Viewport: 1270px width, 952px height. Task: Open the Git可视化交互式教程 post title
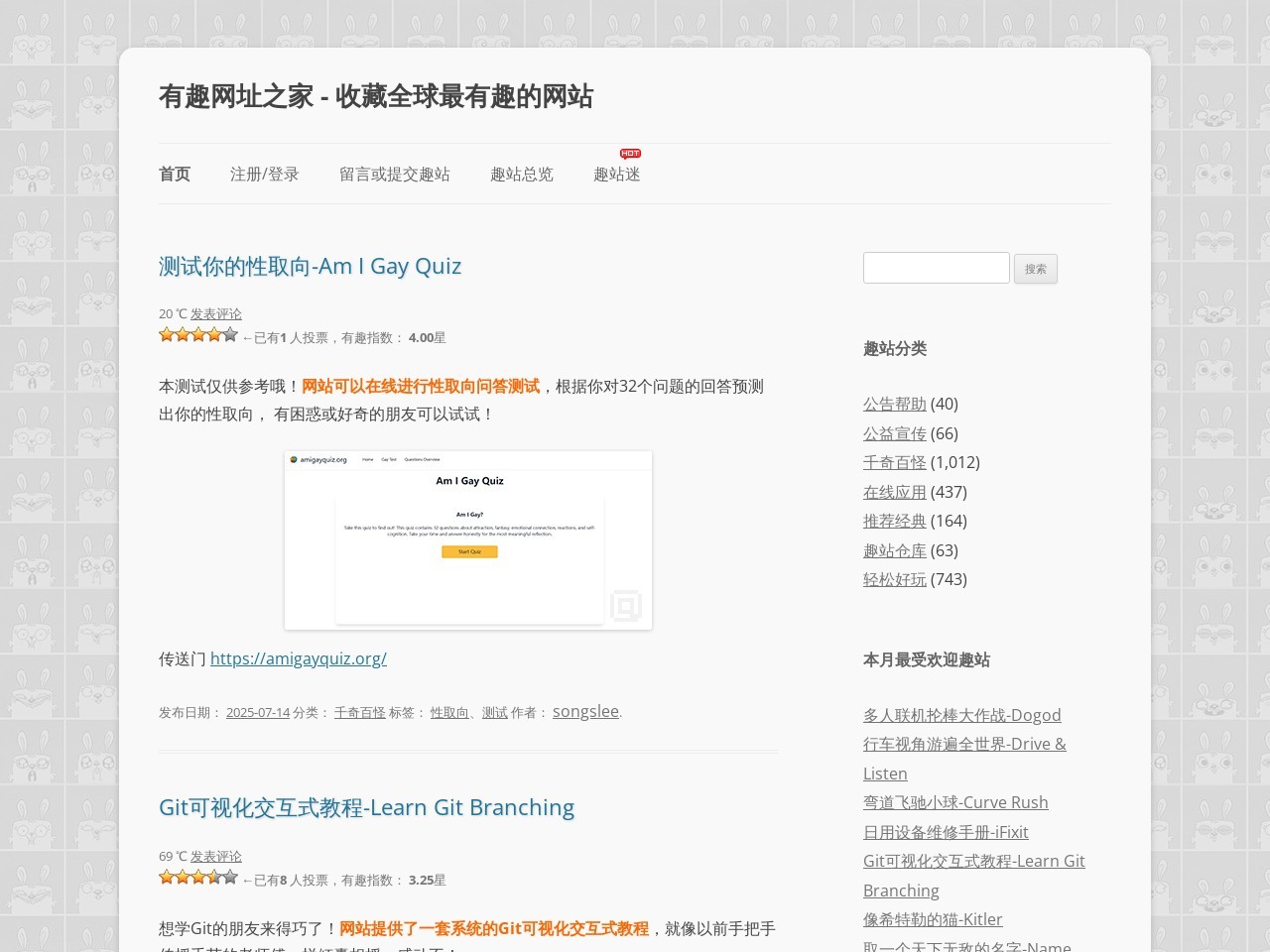[366, 808]
